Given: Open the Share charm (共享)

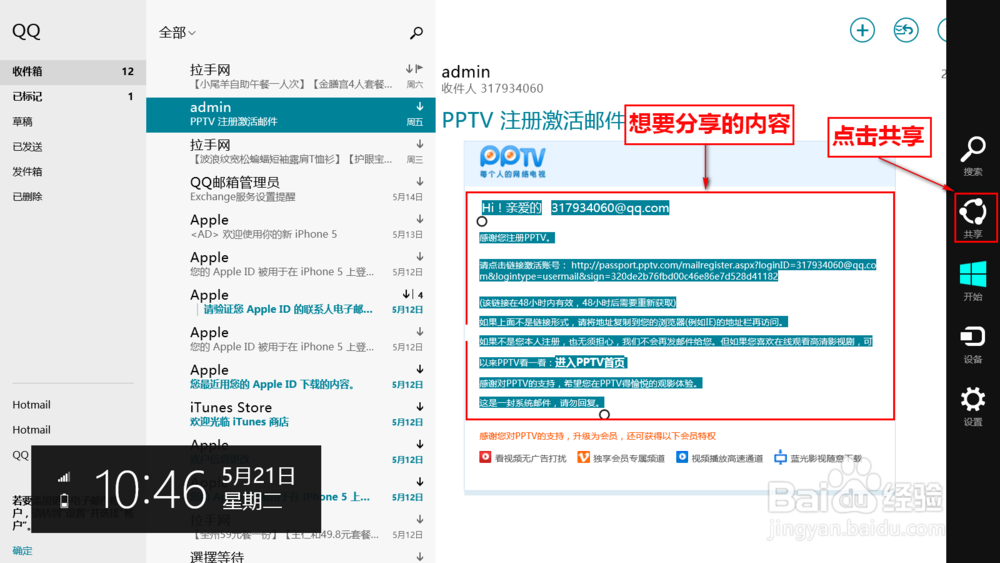Looking at the screenshot, I should coord(973,217).
